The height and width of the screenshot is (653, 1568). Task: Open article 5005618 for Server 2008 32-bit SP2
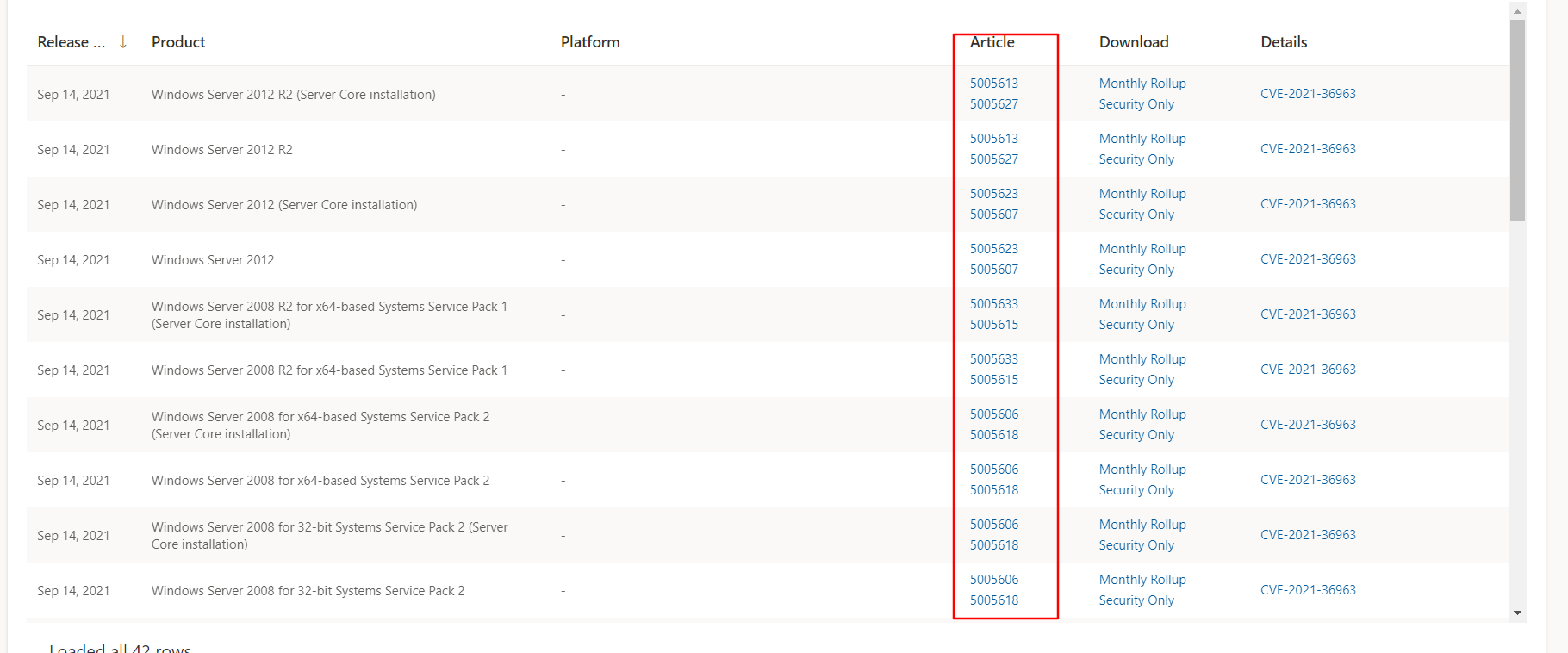pos(994,600)
